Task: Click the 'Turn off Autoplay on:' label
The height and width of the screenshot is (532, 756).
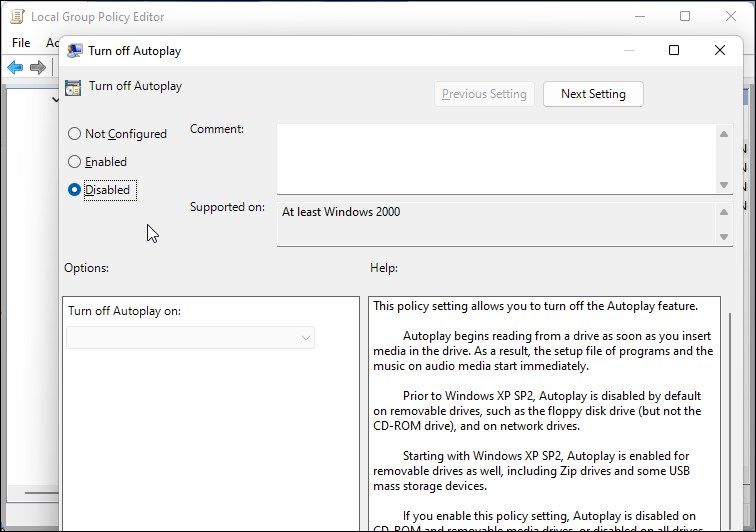Action: [124, 311]
